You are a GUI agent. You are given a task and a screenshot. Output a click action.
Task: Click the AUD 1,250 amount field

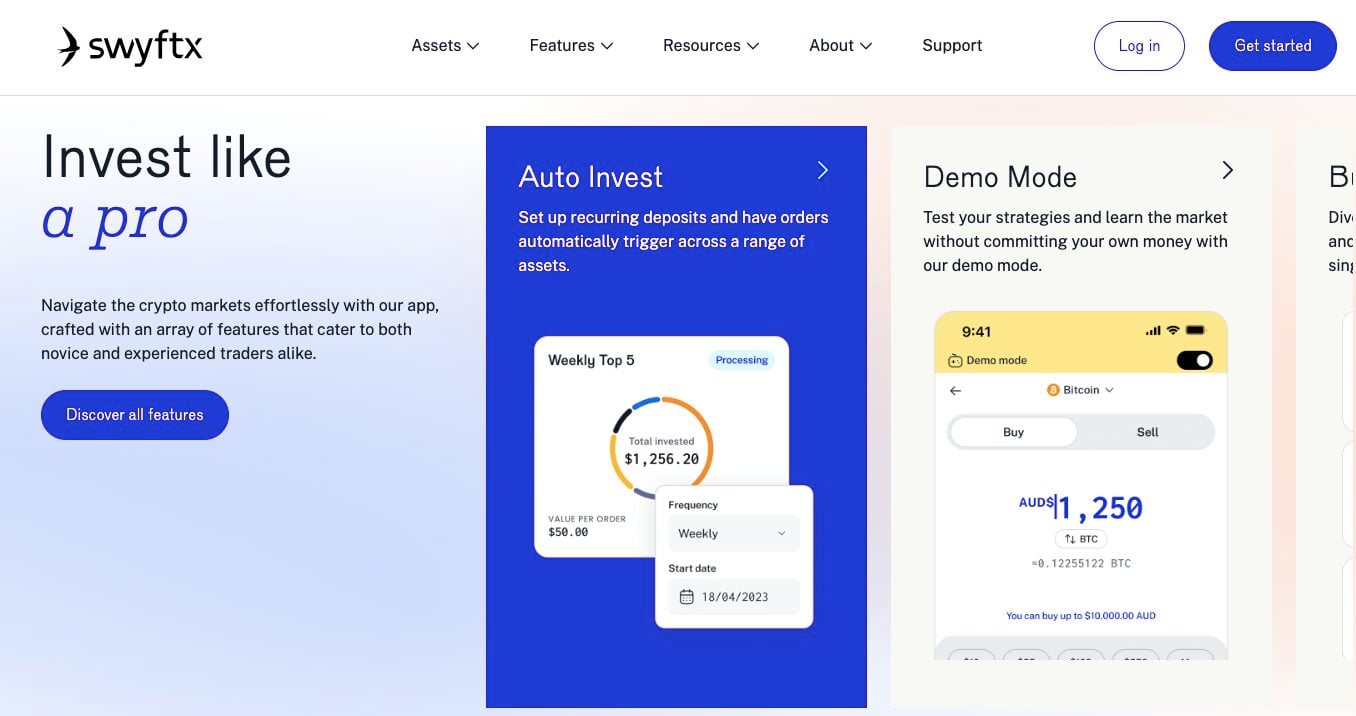pos(1080,507)
